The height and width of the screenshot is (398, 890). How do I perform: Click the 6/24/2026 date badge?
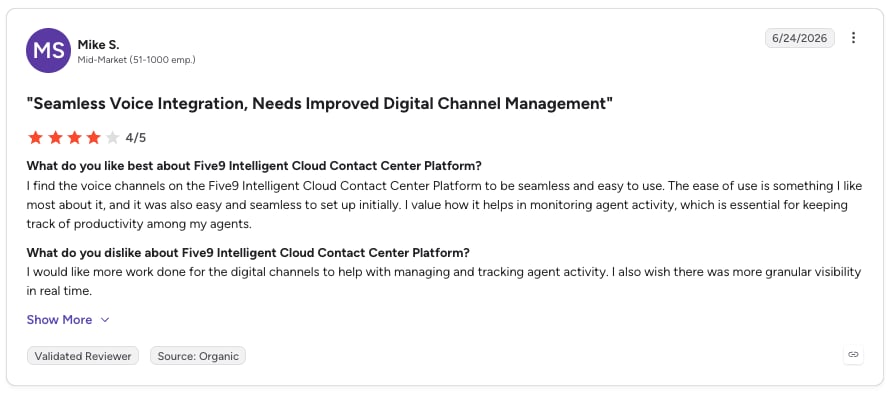(x=800, y=38)
